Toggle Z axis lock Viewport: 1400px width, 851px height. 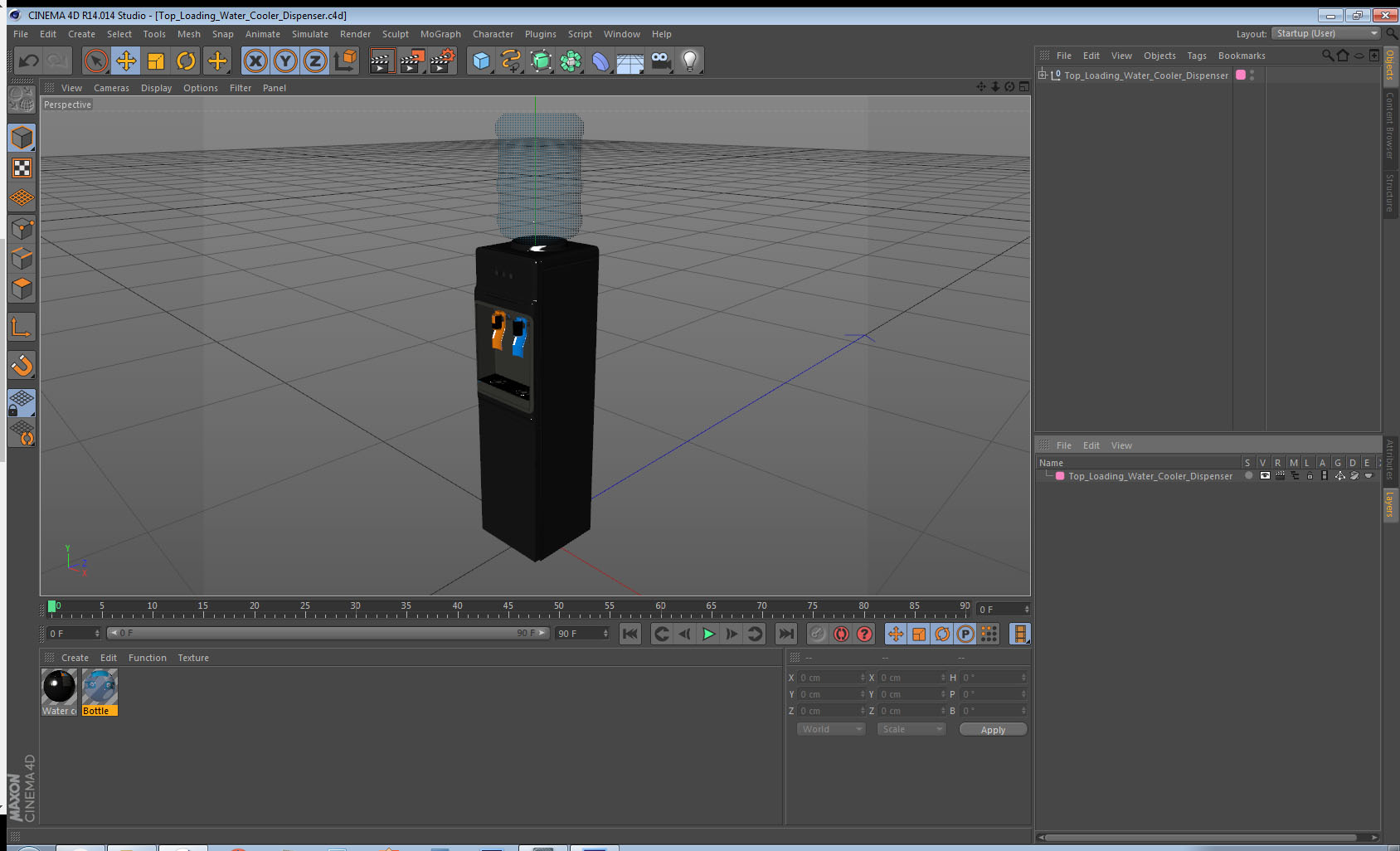pyautogui.click(x=315, y=61)
